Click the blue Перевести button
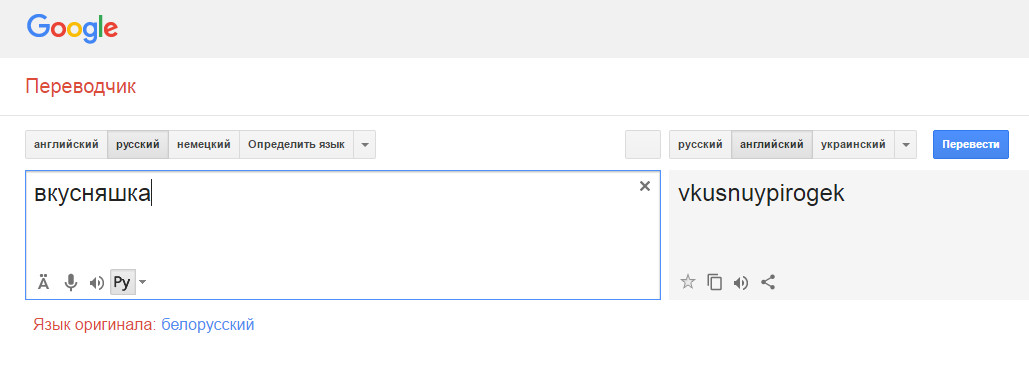The image size is (1029, 366). click(971, 144)
